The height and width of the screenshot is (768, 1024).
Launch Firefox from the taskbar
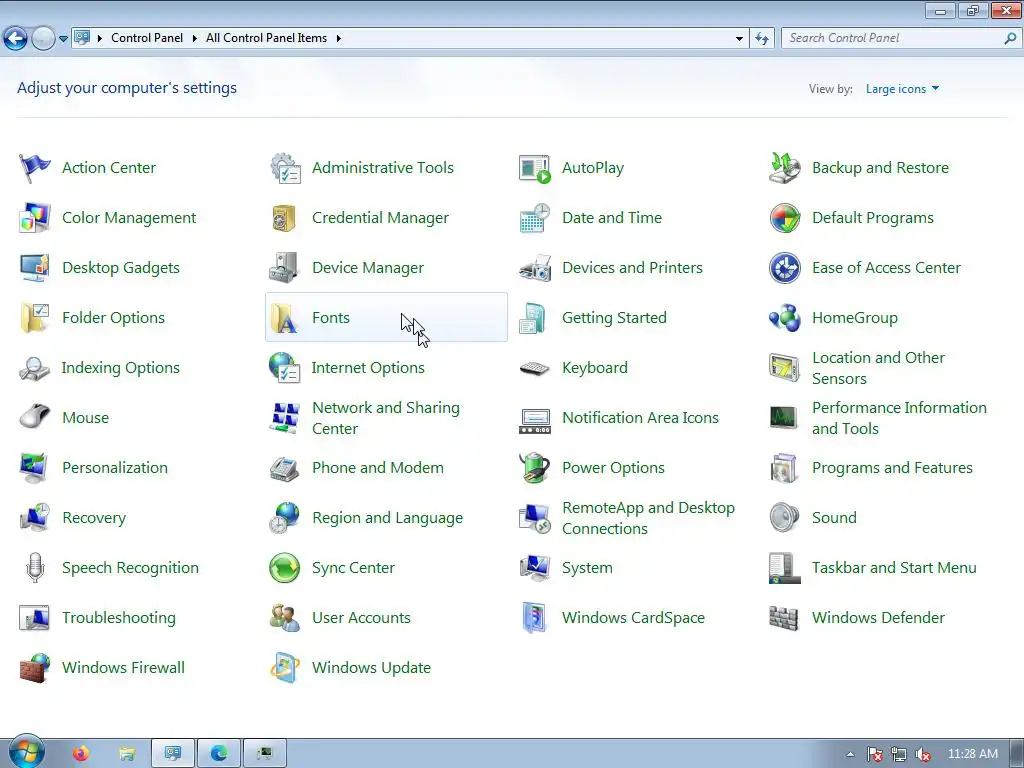point(80,754)
